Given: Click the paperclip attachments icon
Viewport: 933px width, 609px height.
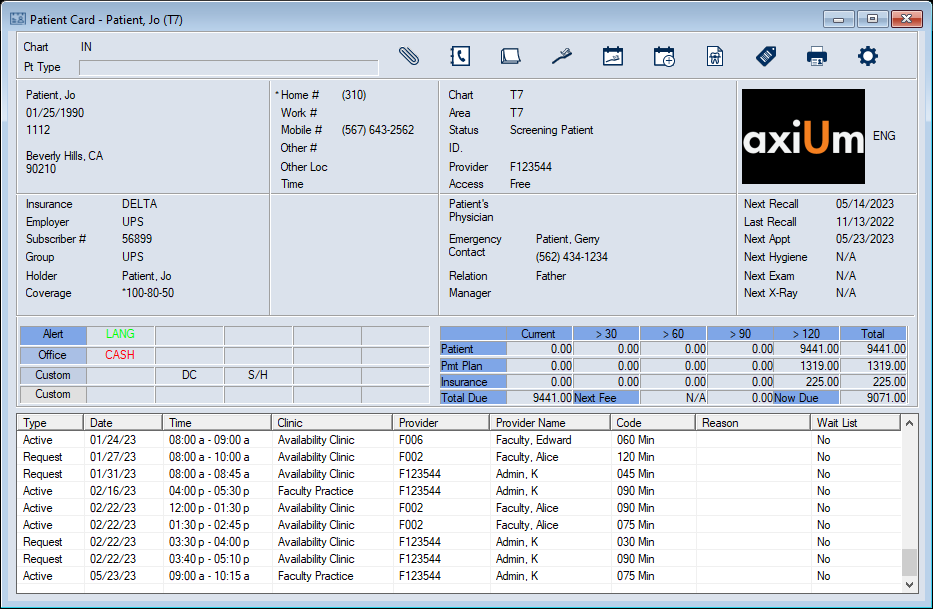Looking at the screenshot, I should coord(409,56).
